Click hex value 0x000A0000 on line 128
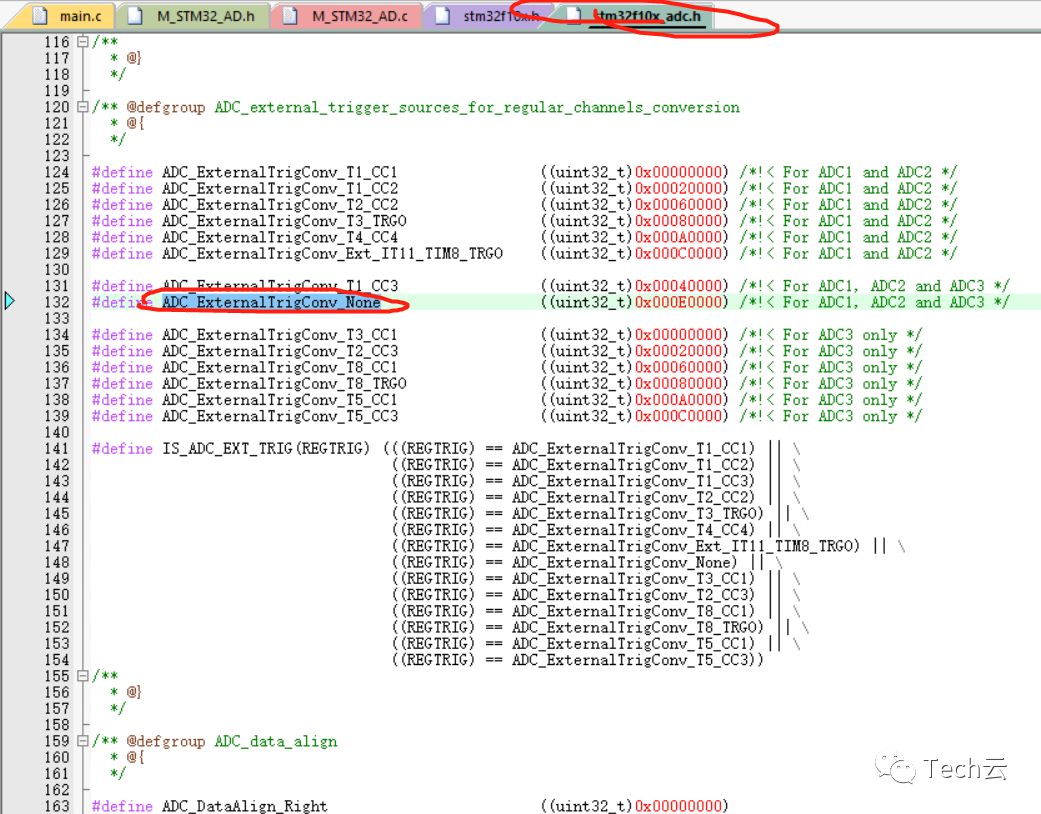Viewport: 1041px width, 814px height. pos(678,237)
